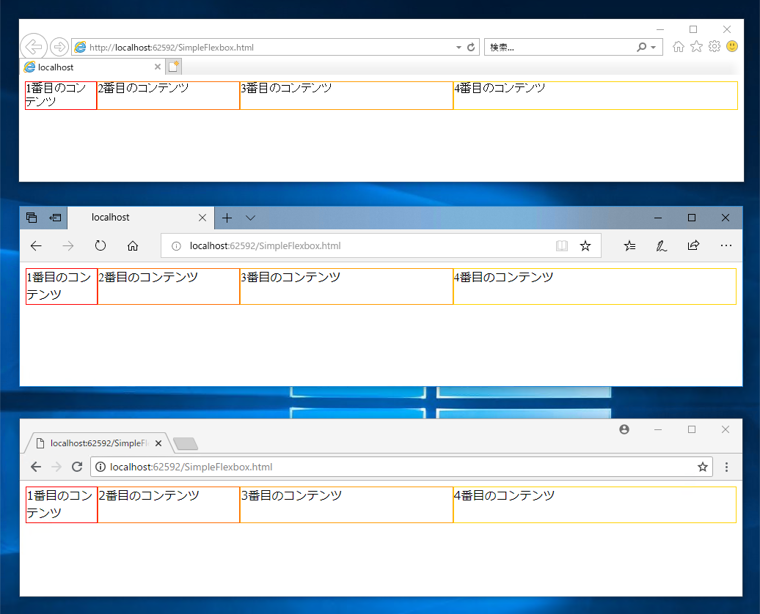Click 3番目のコンテンツ box in Chrome
The image size is (760, 614).
click(x=347, y=504)
